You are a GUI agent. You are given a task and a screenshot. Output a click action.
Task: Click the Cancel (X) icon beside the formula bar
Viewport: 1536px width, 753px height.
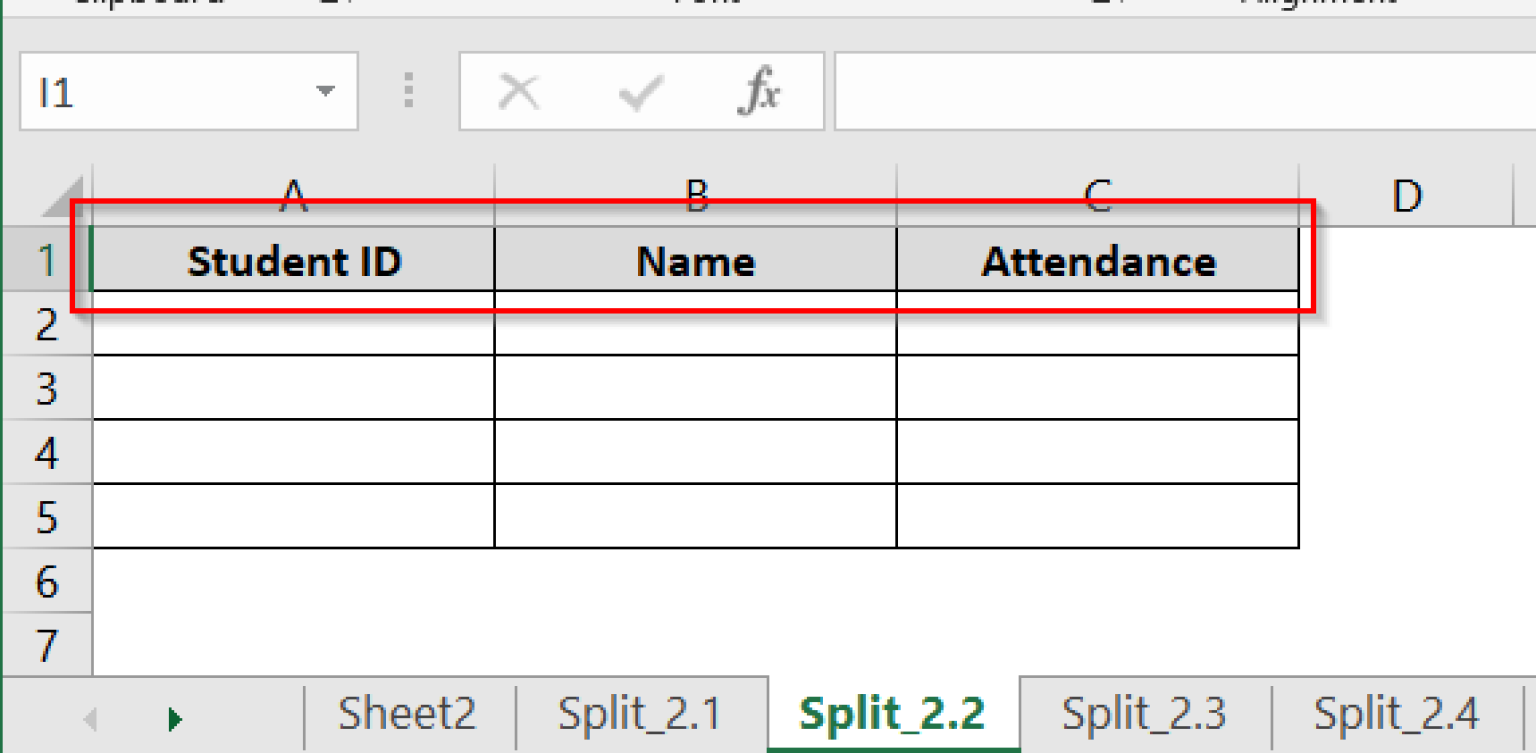coord(520,91)
